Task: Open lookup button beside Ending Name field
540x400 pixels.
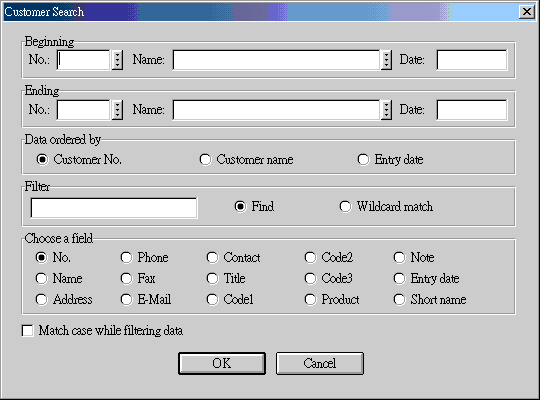Action: pyautogui.click(x=386, y=110)
